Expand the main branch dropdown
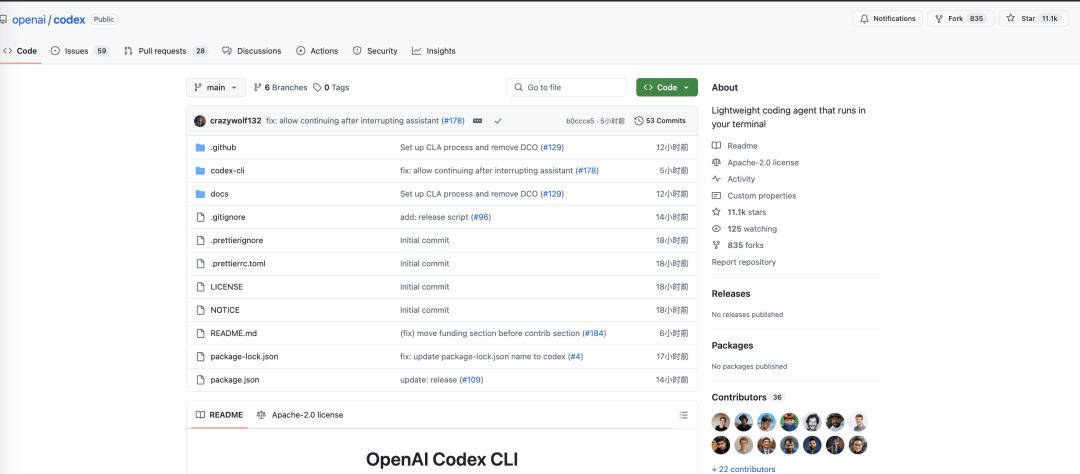 tap(216, 87)
